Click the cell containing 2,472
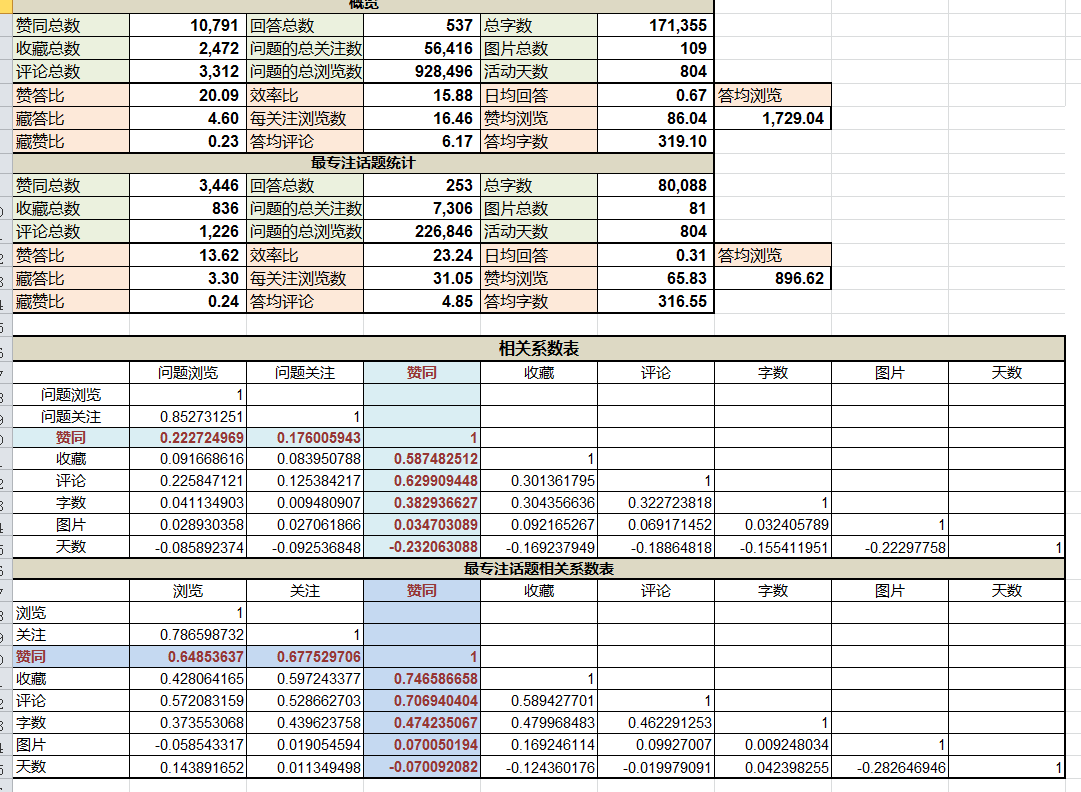This screenshot has height=792, width=1081. coord(188,48)
